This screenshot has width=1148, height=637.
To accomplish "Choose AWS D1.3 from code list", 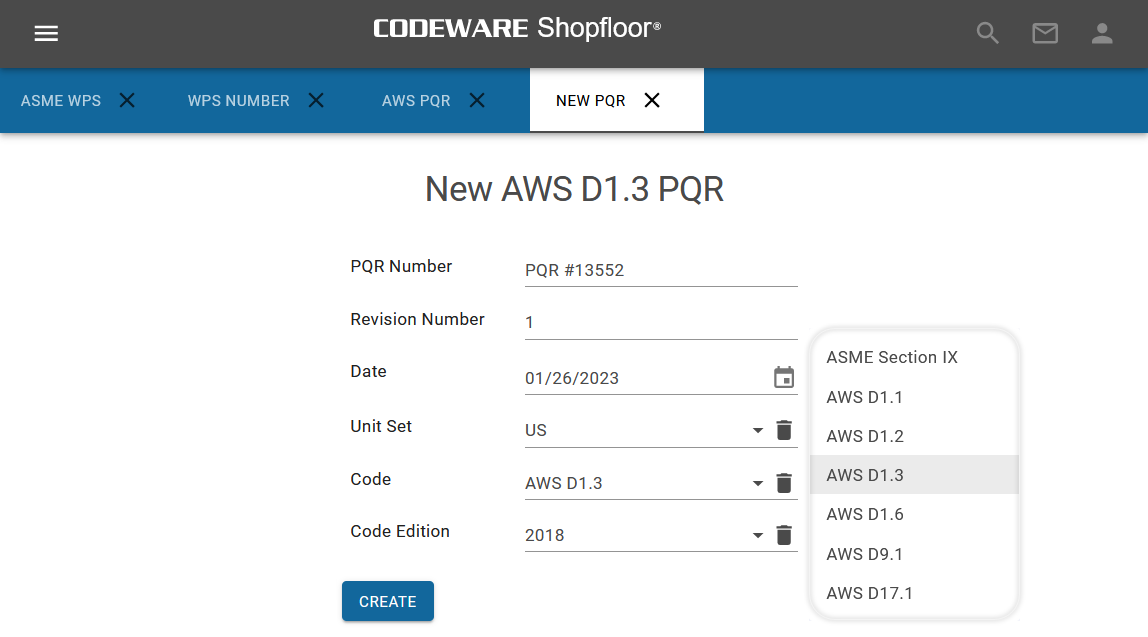I will point(914,474).
